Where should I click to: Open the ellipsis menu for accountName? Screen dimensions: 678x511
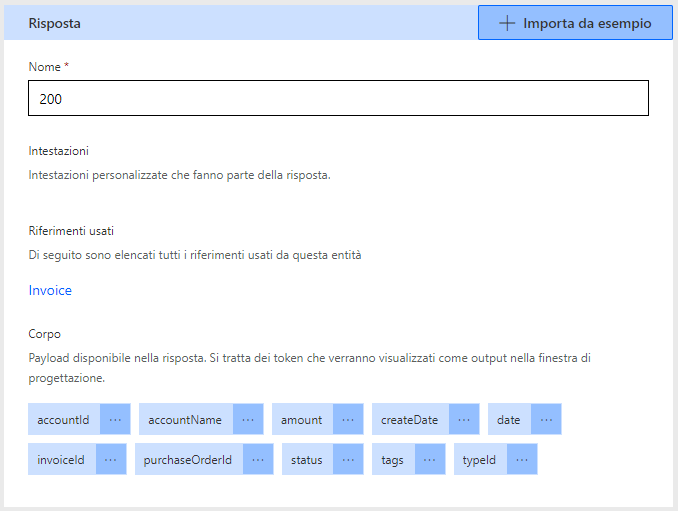tap(248, 419)
